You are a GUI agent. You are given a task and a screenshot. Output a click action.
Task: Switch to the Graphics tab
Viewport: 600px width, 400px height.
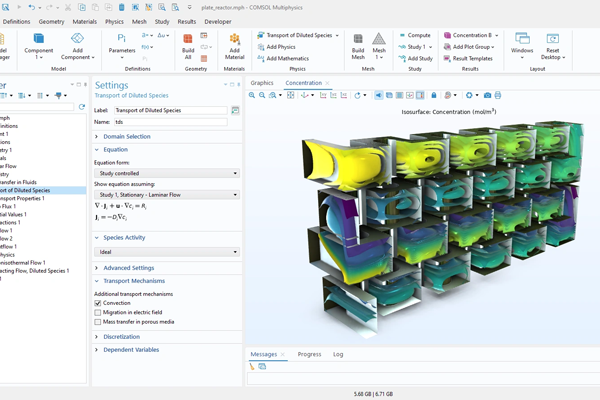coord(262,83)
